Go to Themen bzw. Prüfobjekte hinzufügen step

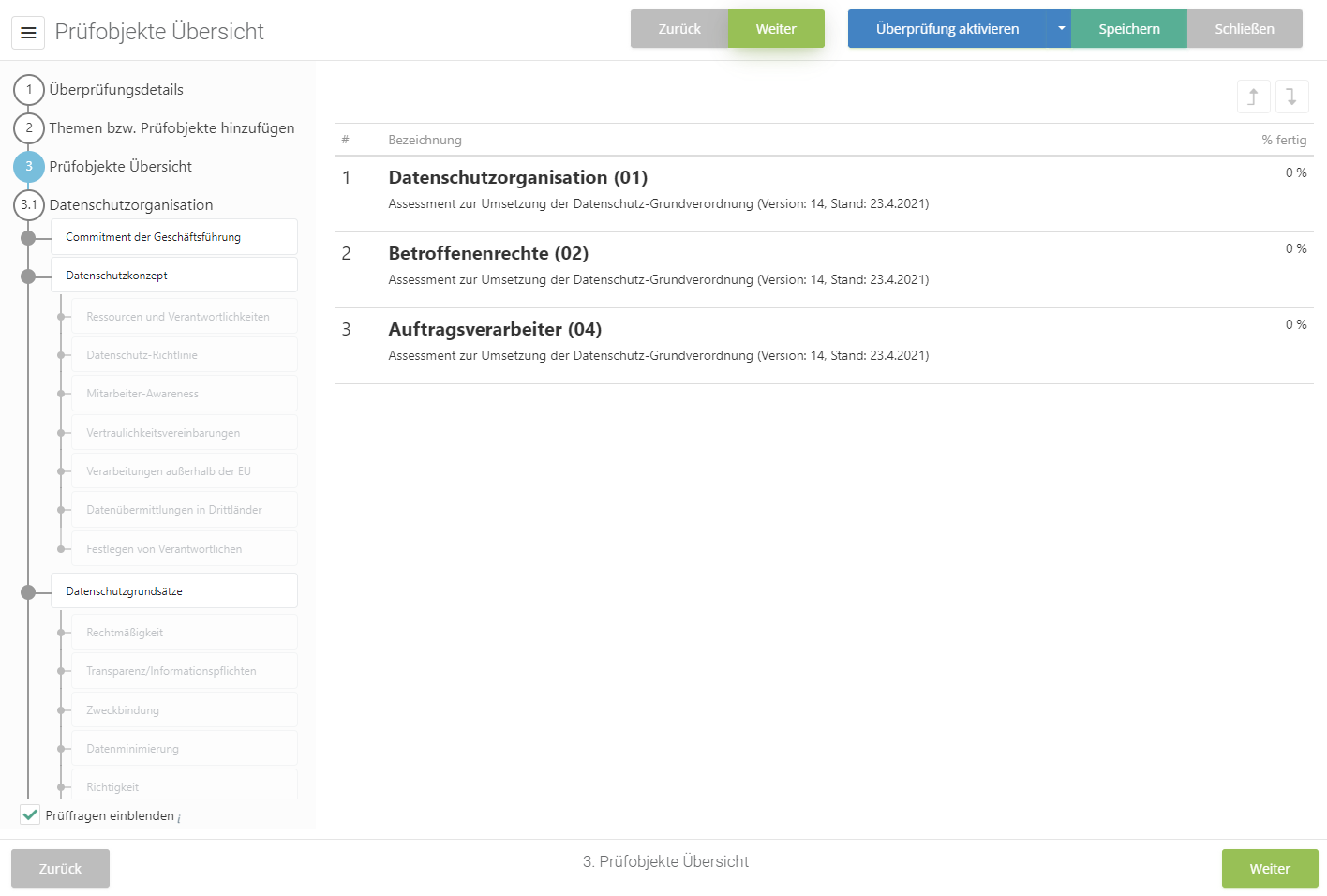(x=171, y=128)
